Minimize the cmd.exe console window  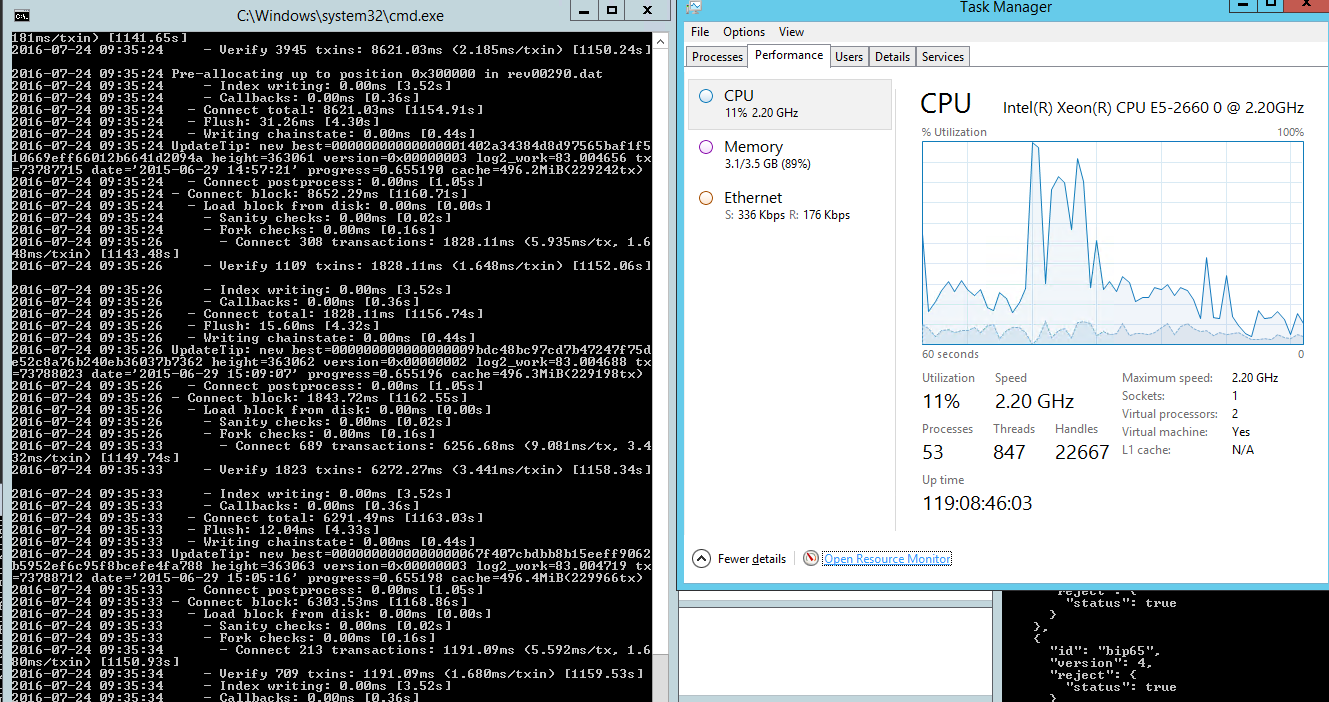(583, 11)
